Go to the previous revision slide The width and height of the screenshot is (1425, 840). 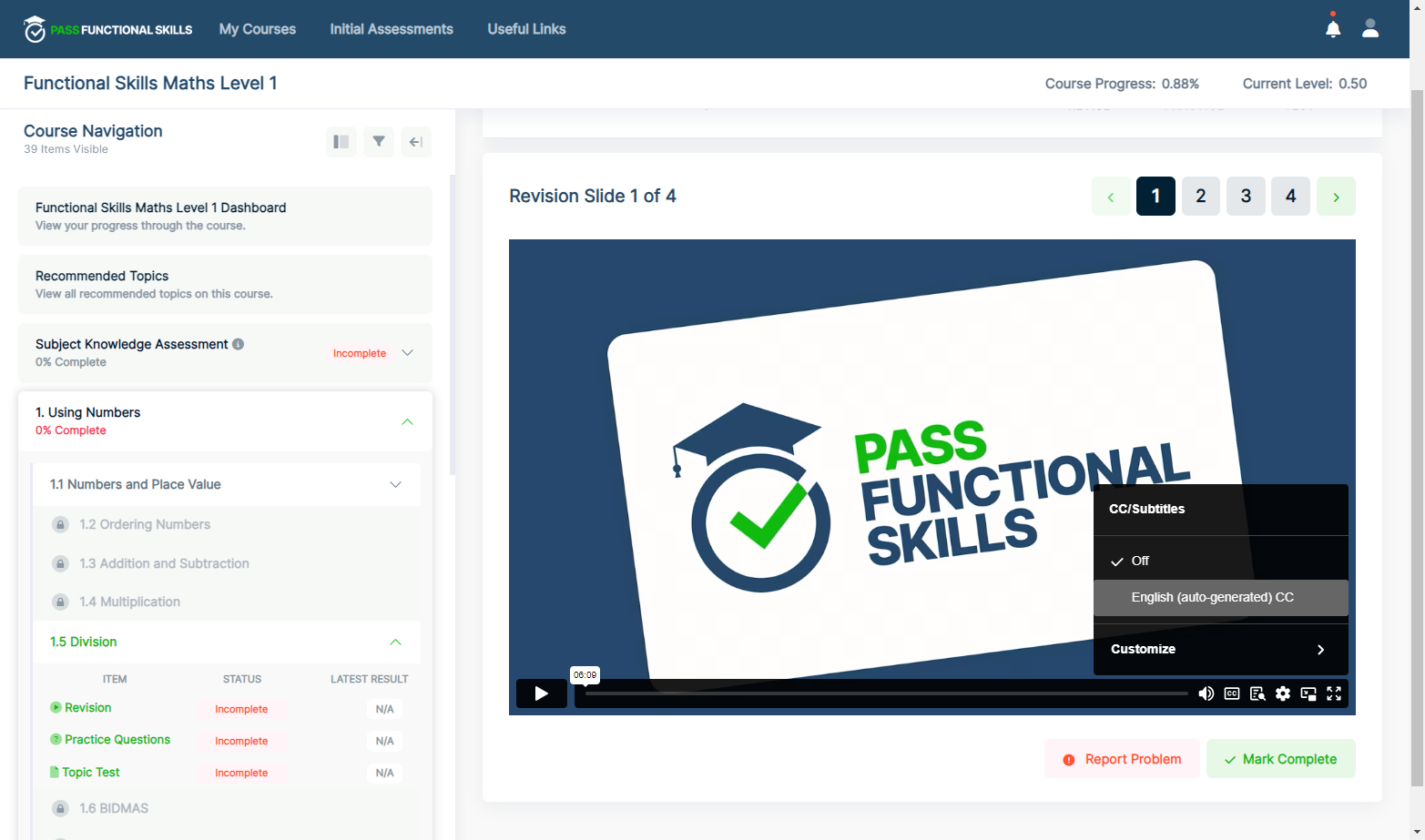[1111, 197]
